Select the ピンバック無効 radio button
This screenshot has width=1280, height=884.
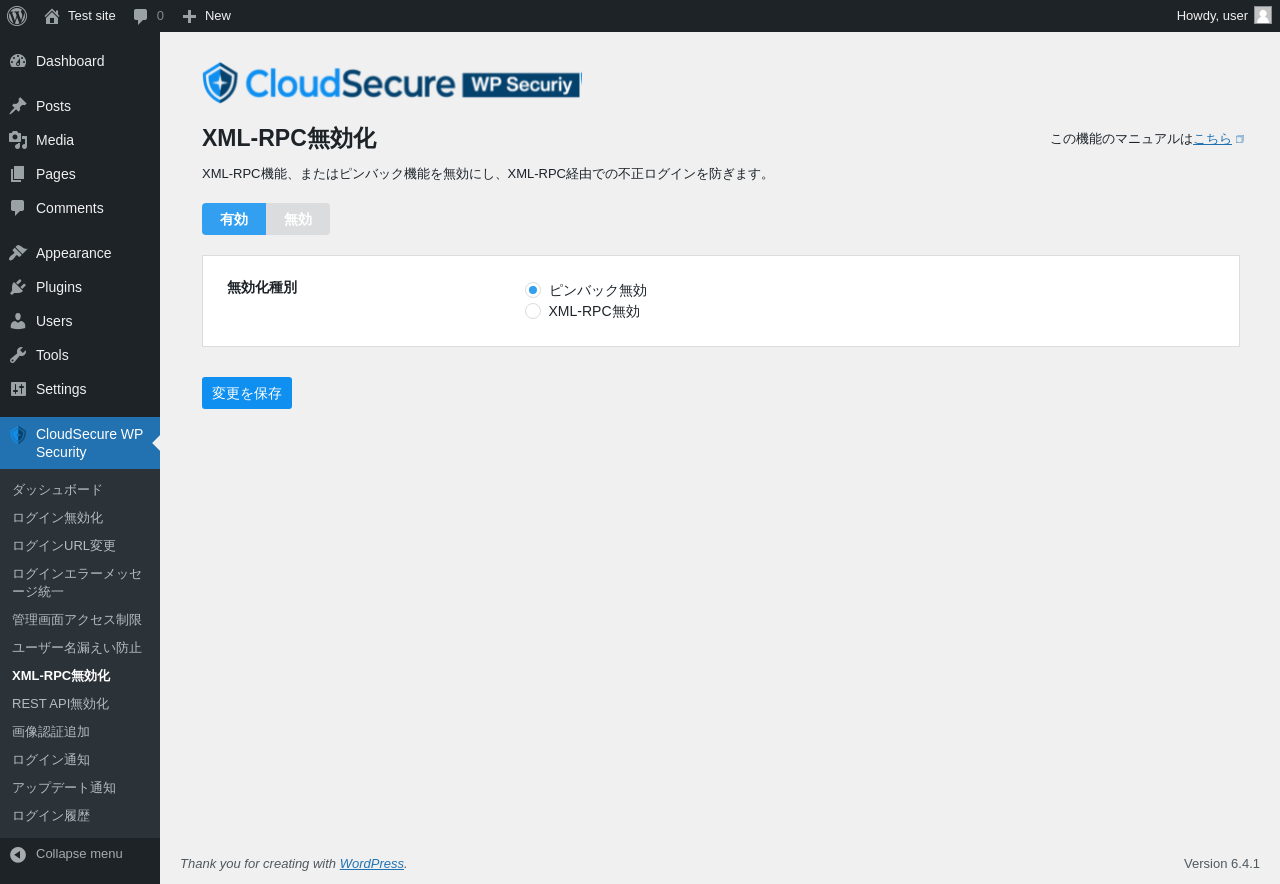pos(533,290)
